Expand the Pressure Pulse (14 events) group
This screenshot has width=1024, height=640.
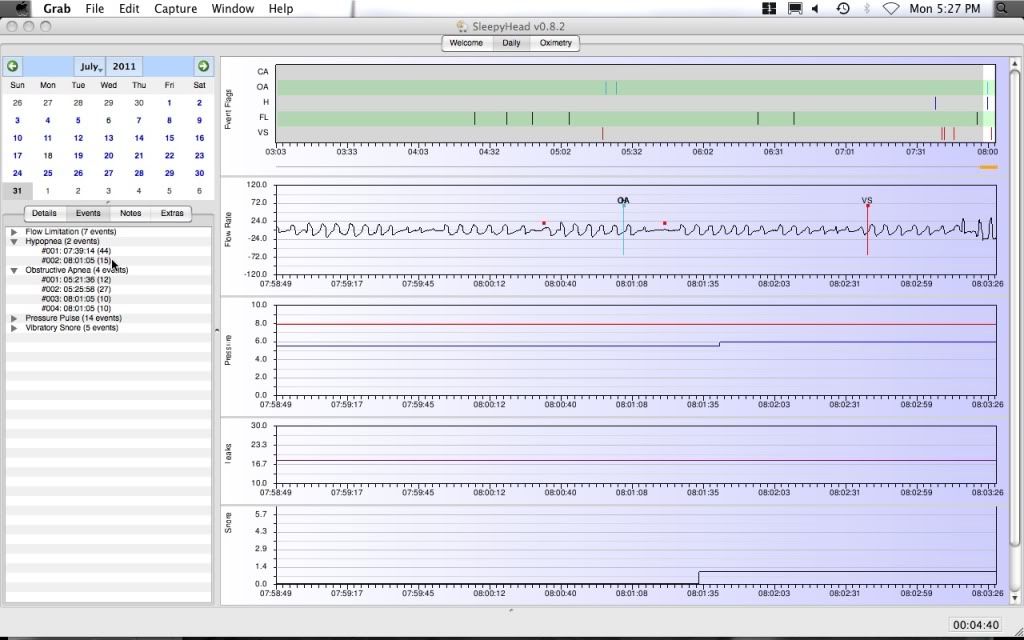click(14, 319)
